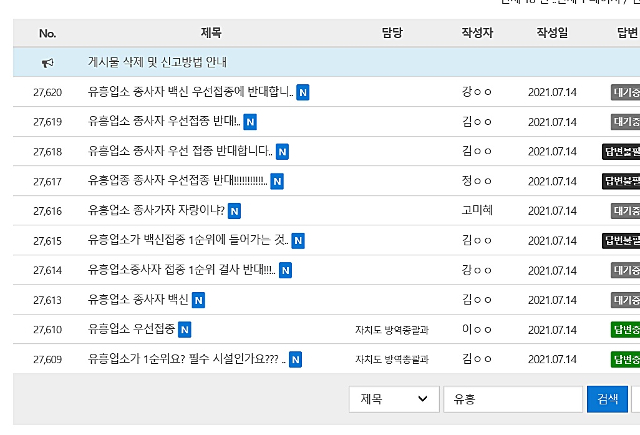
Task: Focus the search keyword field containing 유흥
Action: [x=513, y=399]
